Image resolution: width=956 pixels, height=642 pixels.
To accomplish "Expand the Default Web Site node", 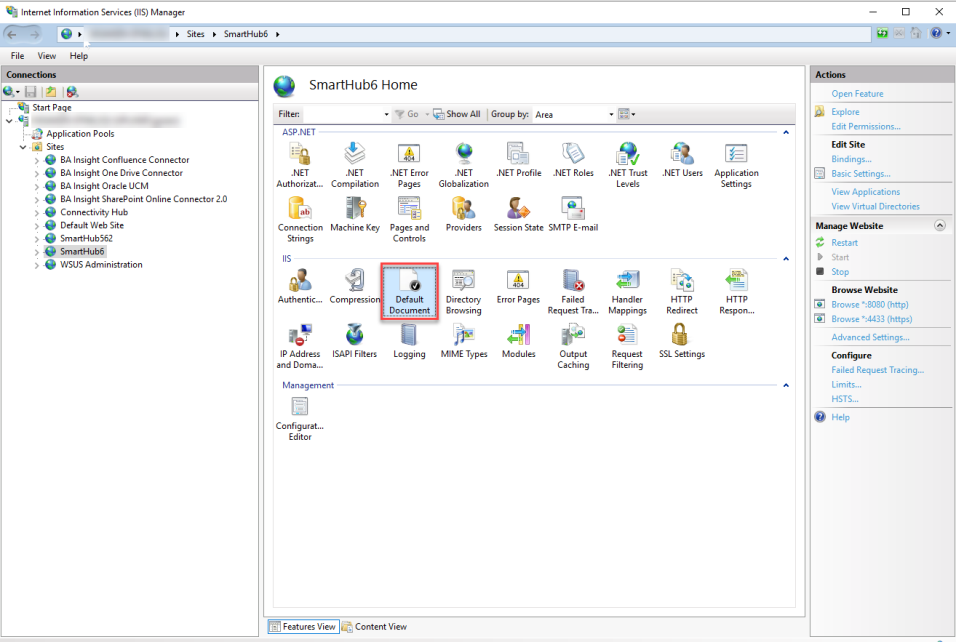I will [37, 226].
